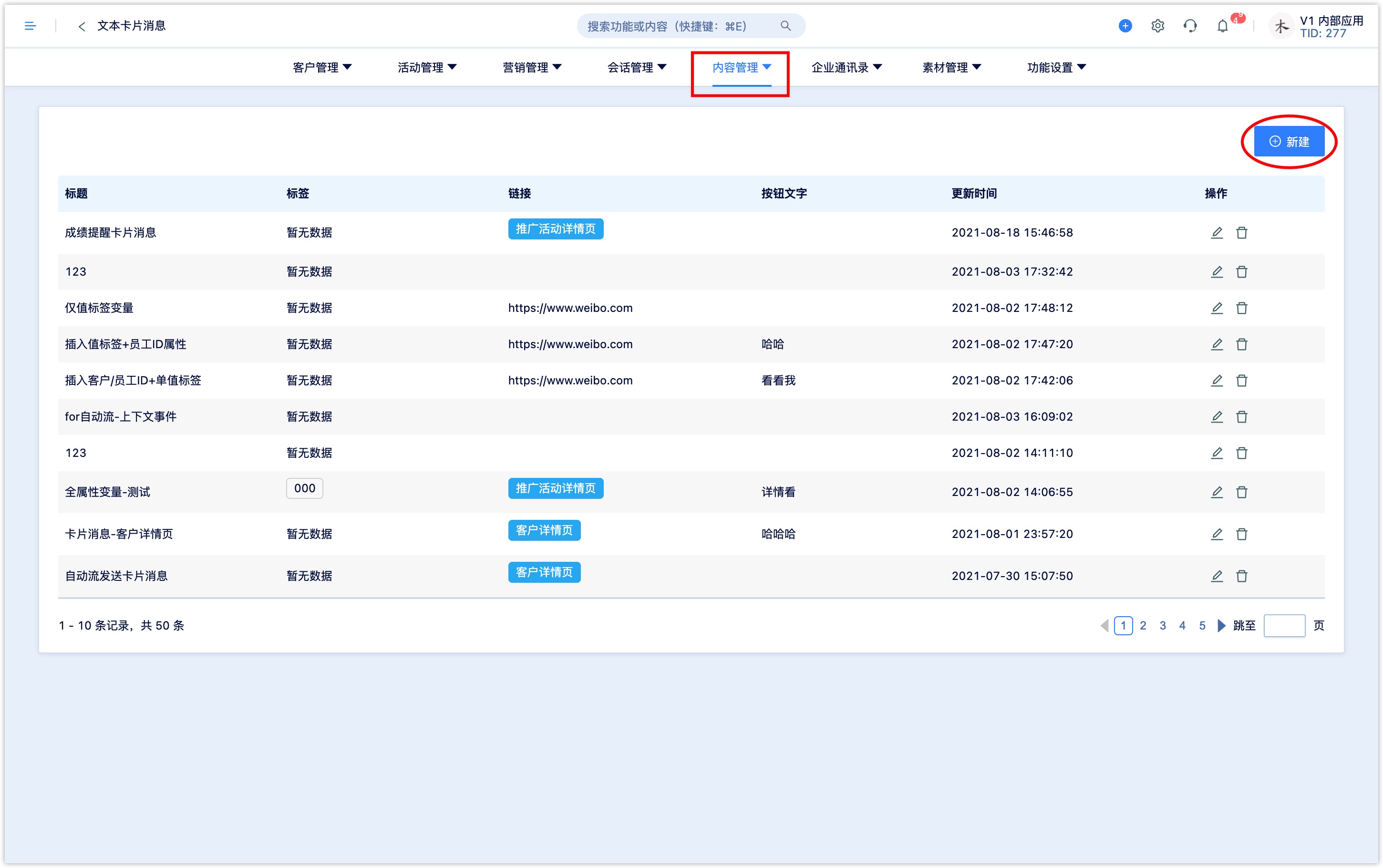Click the 更新时间 column header

tap(974, 194)
